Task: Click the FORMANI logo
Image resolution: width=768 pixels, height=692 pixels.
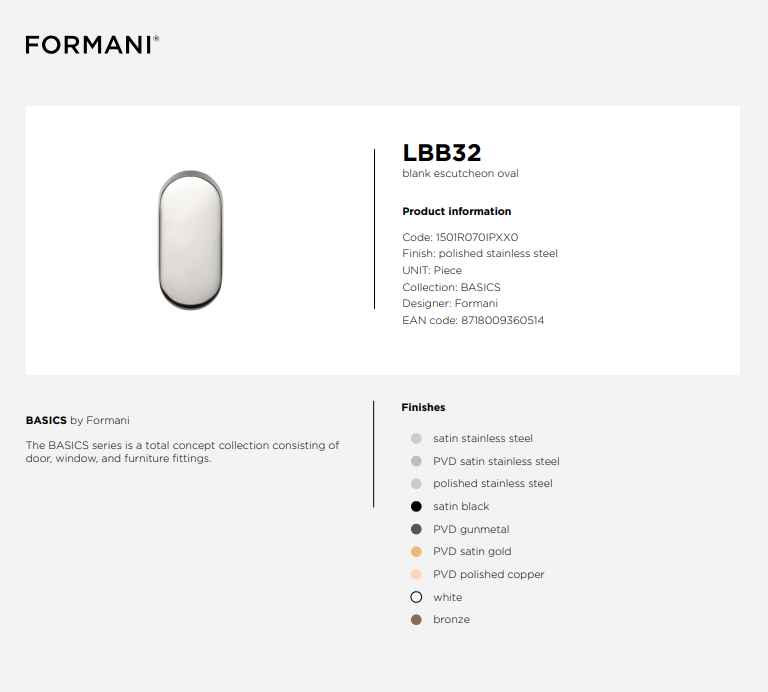Action: (x=92, y=45)
